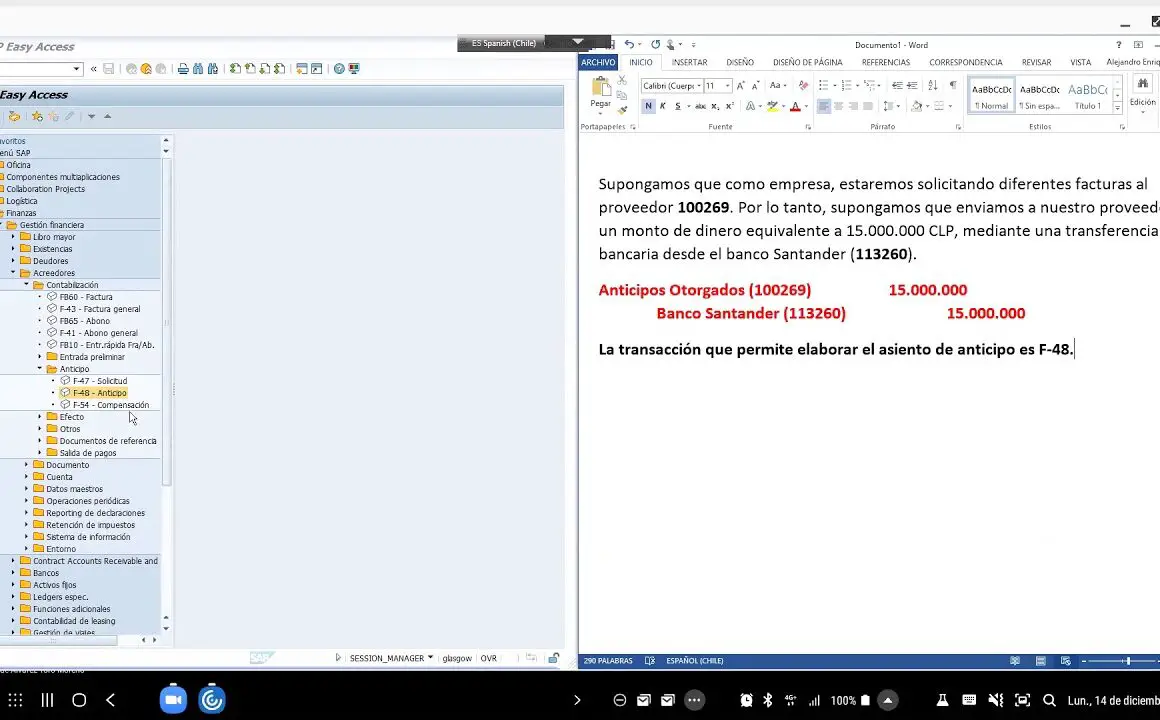
Task: Open Zoom app in taskbar
Action: [x=173, y=700]
